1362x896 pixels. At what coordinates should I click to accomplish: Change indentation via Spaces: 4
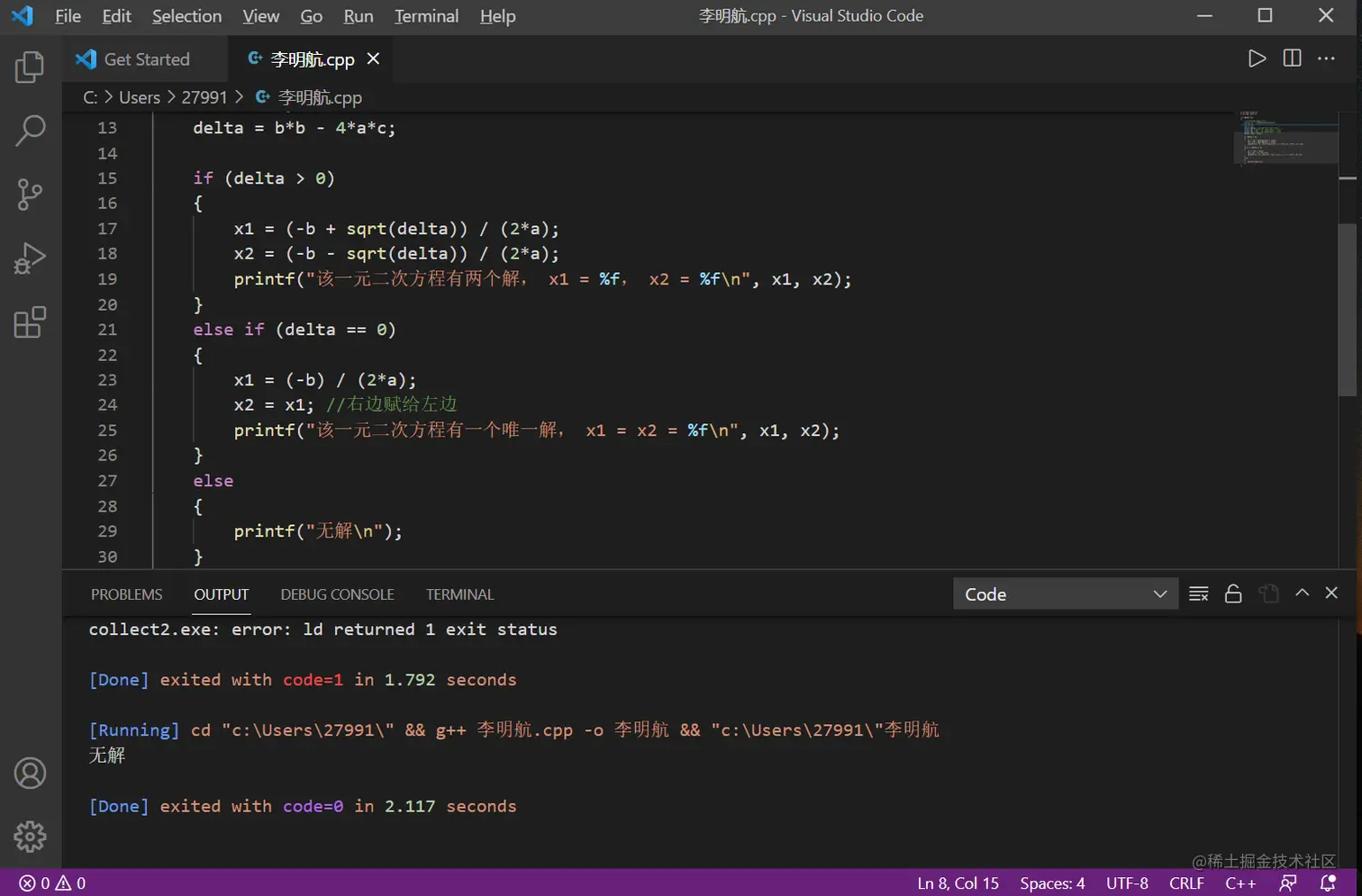click(x=1052, y=883)
